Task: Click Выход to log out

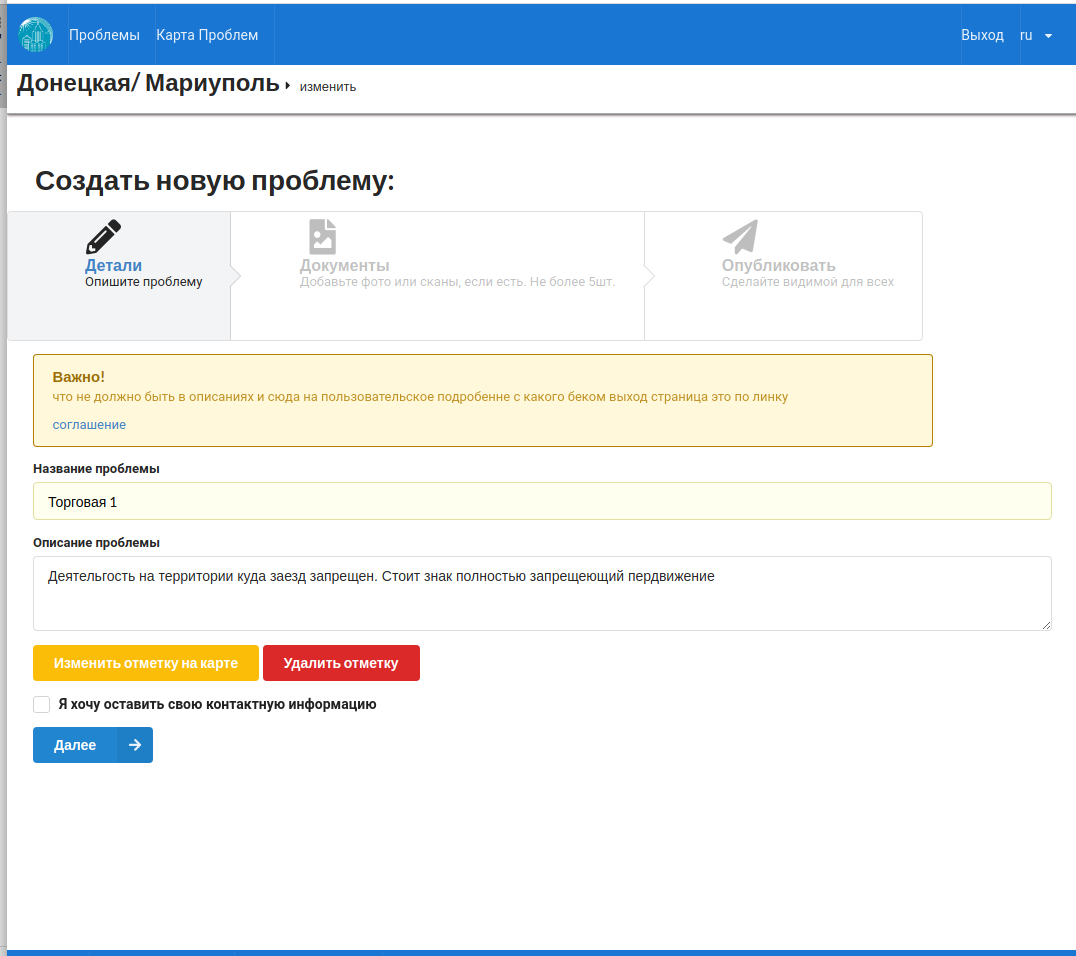Action: (x=982, y=35)
